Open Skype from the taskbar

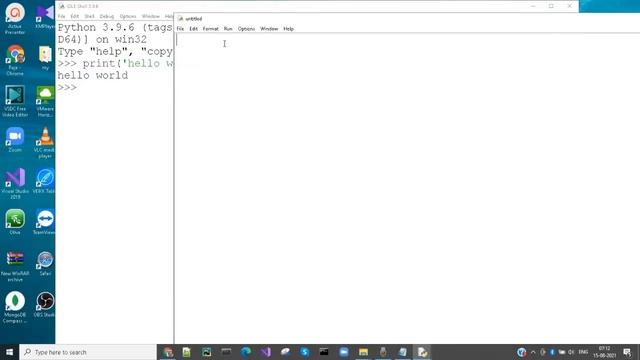tap(304, 352)
